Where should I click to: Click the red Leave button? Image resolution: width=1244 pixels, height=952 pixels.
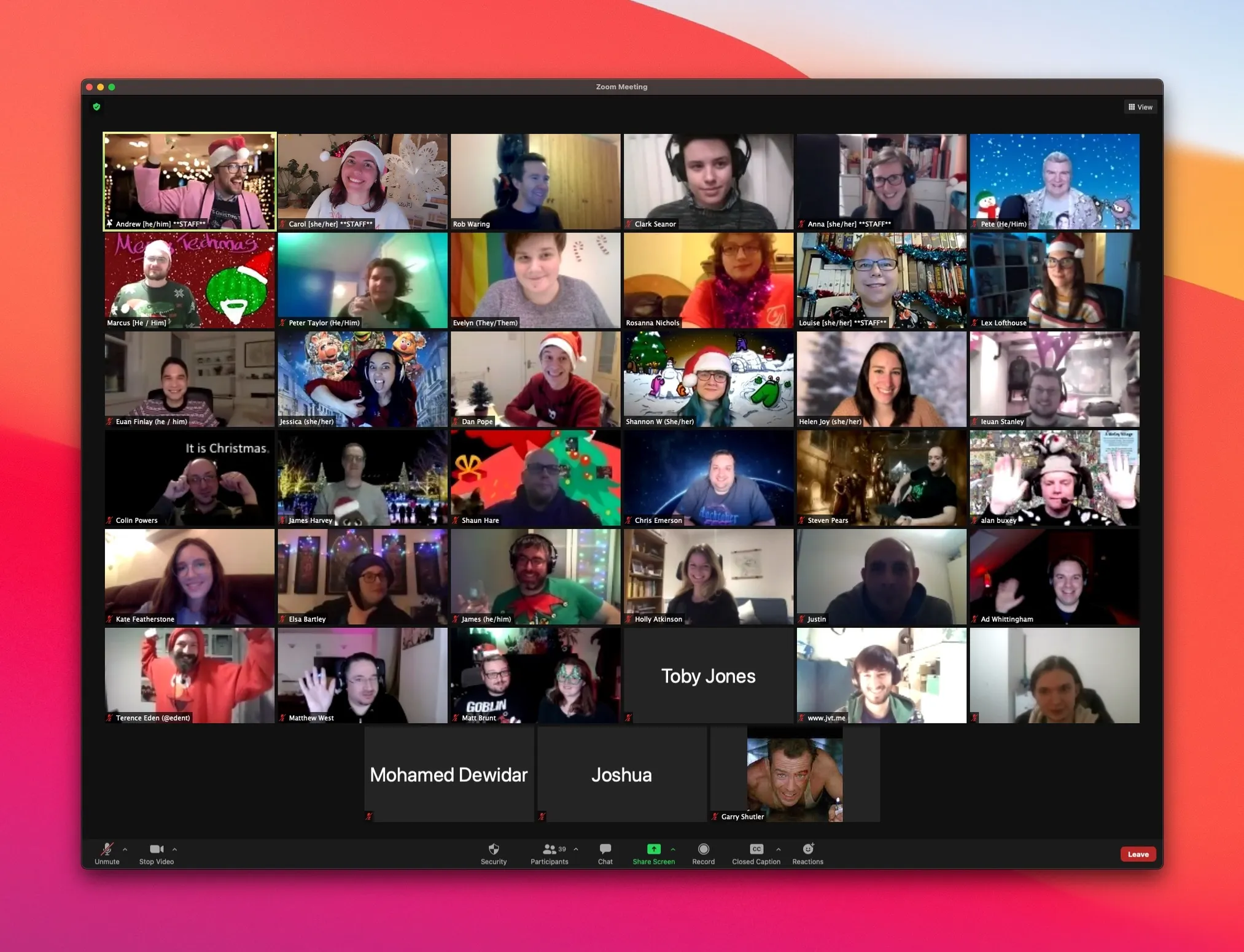click(1138, 853)
